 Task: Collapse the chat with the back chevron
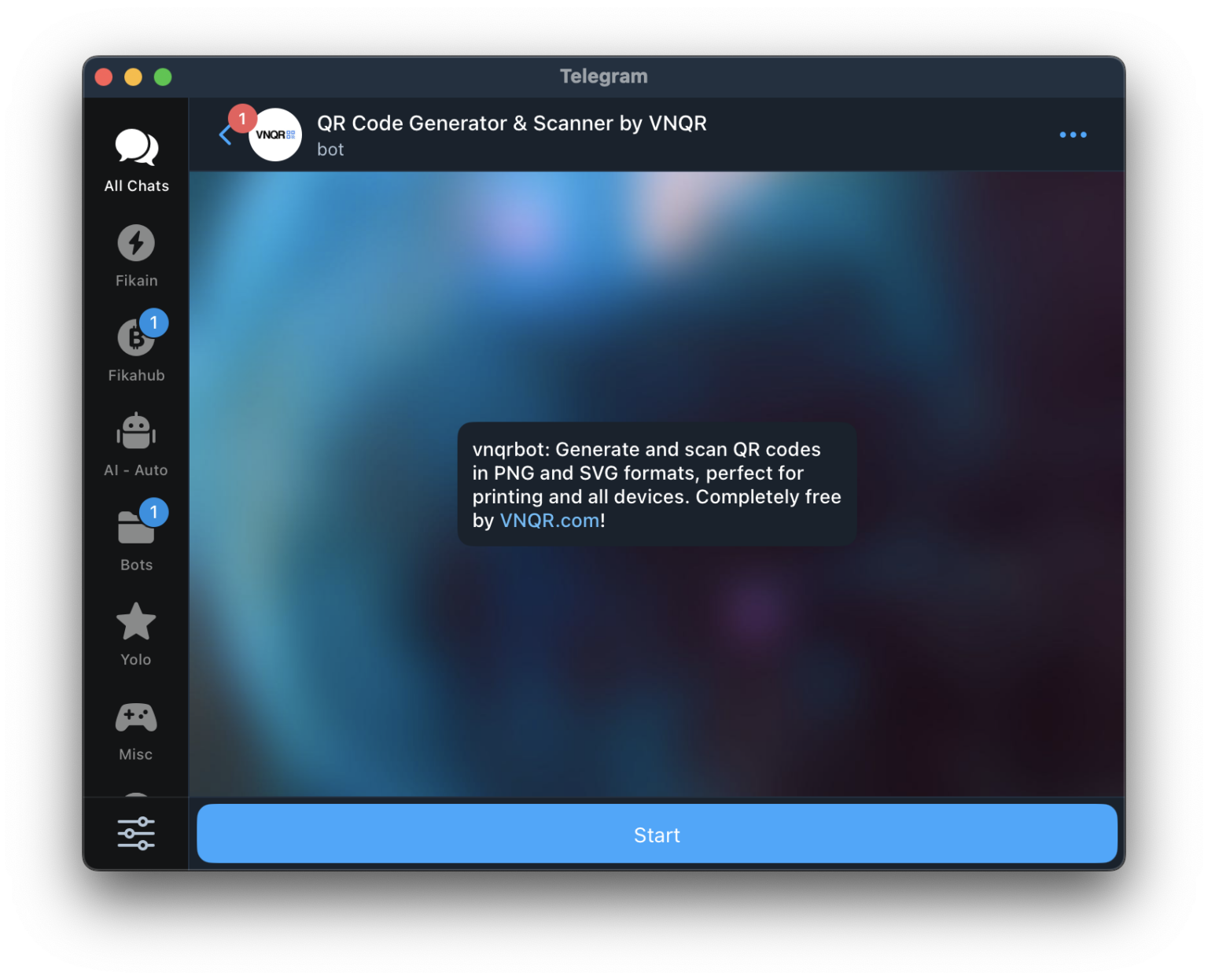tap(226, 134)
